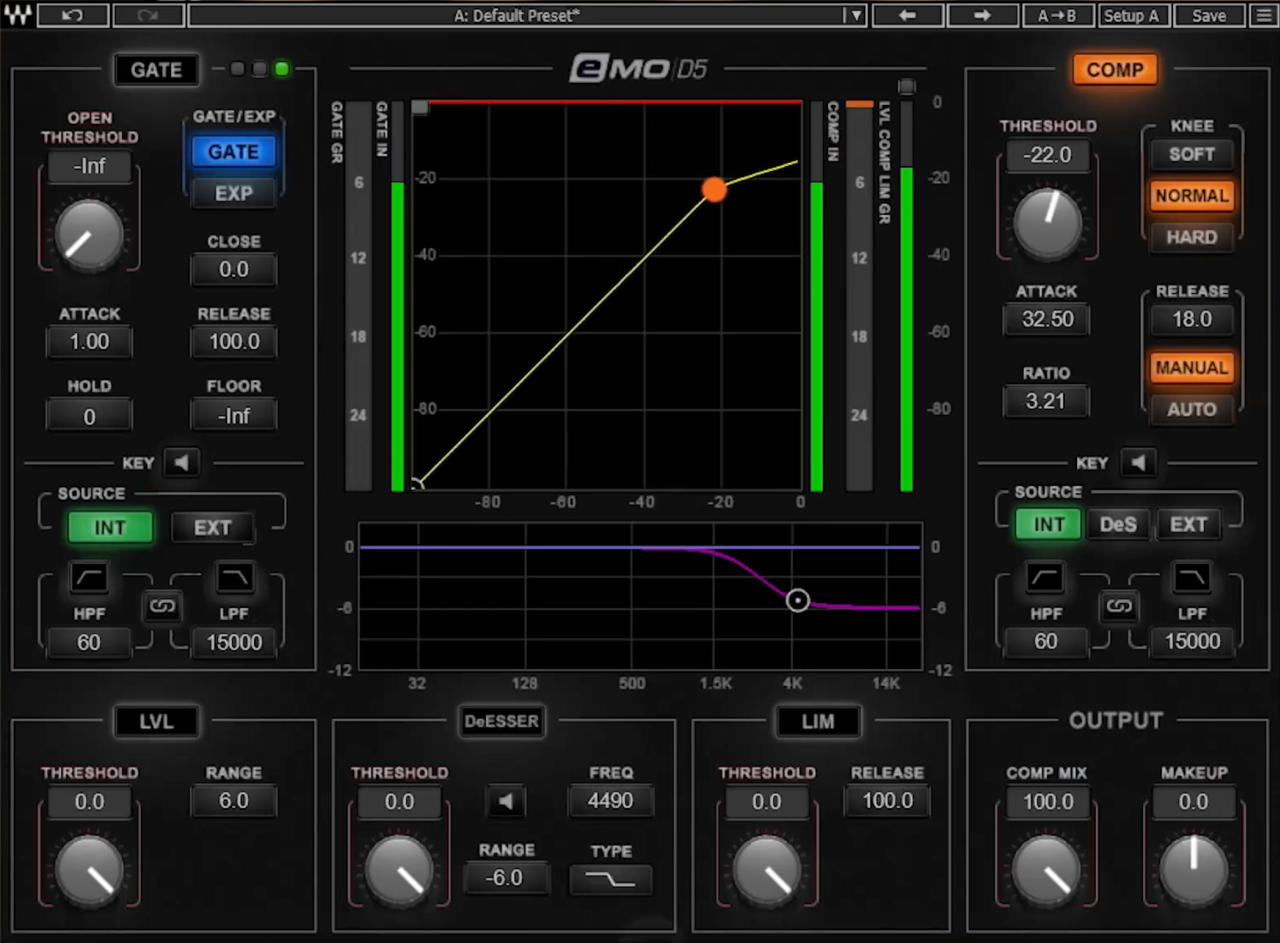1280x943 pixels.
Task: Set the compressor release to MANUAL
Action: (x=1191, y=367)
